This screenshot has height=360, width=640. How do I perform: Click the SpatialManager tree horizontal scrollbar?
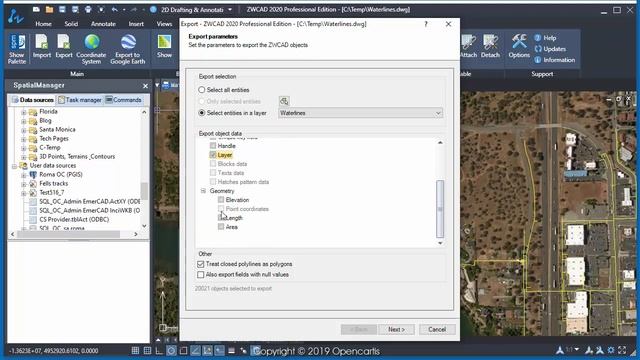[68, 234]
